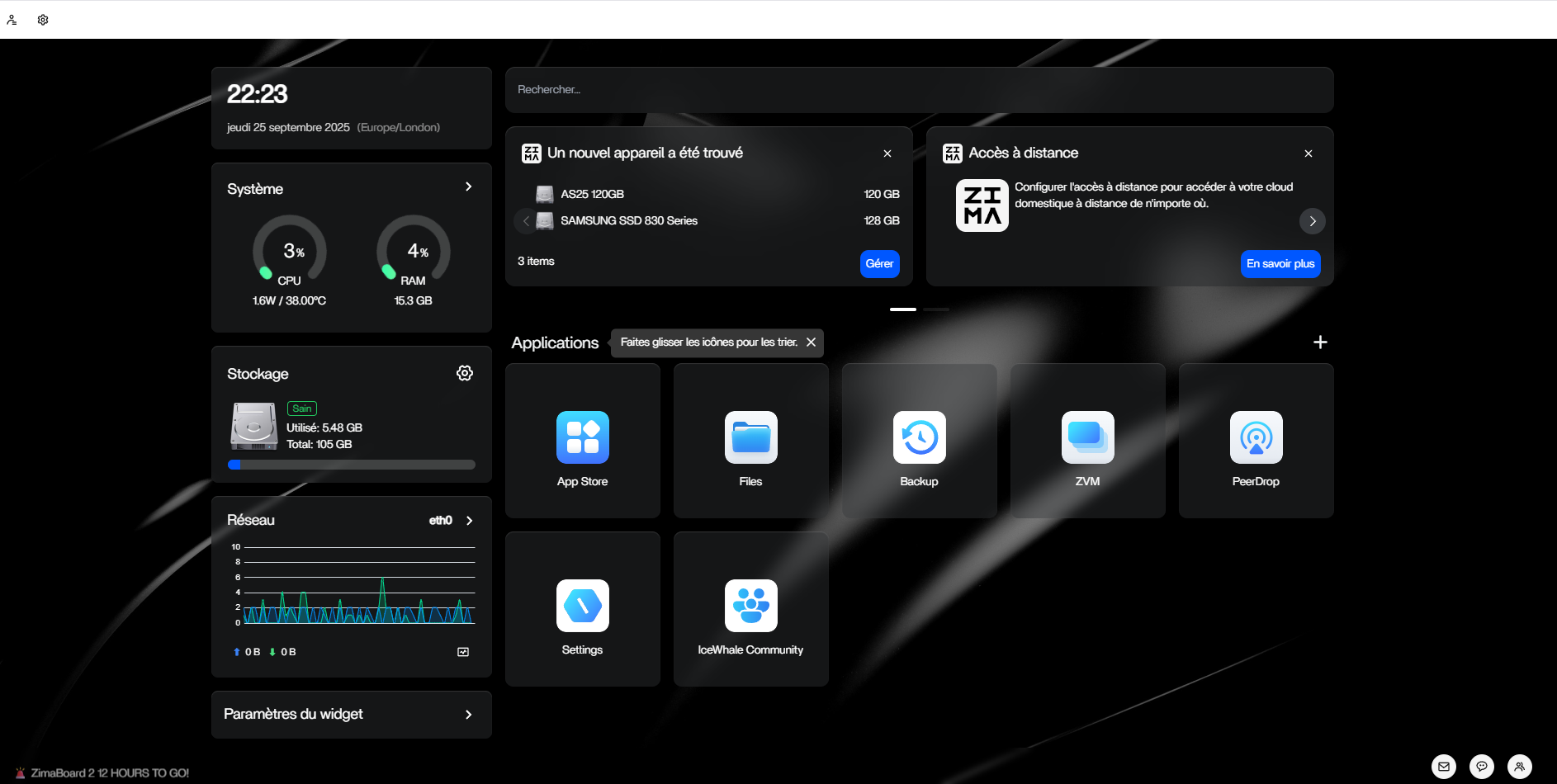Click the network chart toggle icon
This screenshot has width=1557, height=784.
coord(463,652)
